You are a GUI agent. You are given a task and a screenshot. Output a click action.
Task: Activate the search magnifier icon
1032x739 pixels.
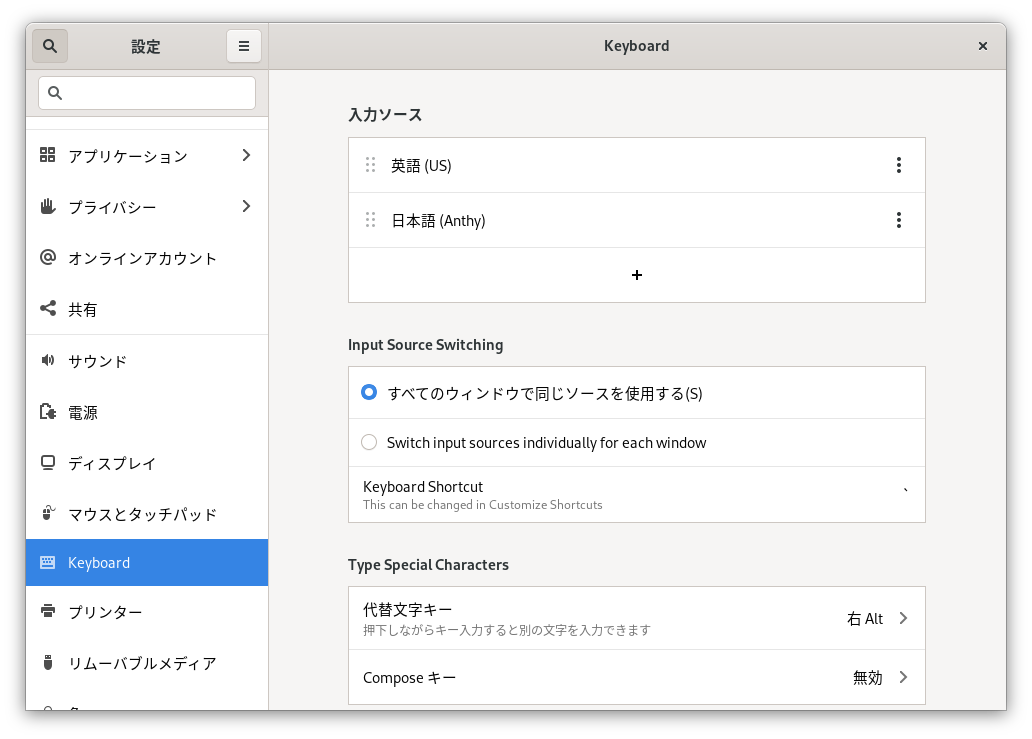click(50, 46)
